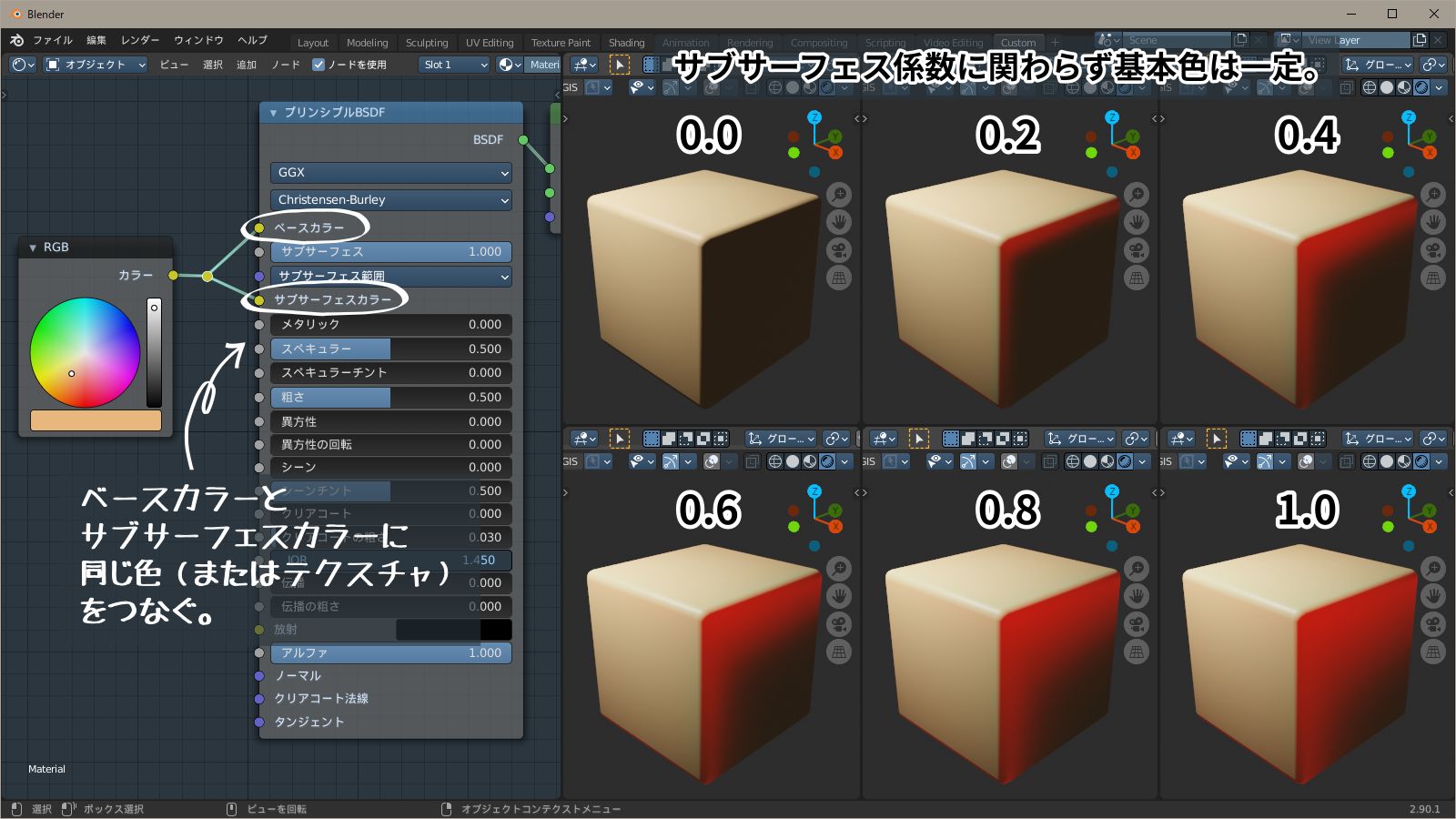Open the node editor ノード menu
The width and height of the screenshot is (1456, 819).
click(286, 65)
